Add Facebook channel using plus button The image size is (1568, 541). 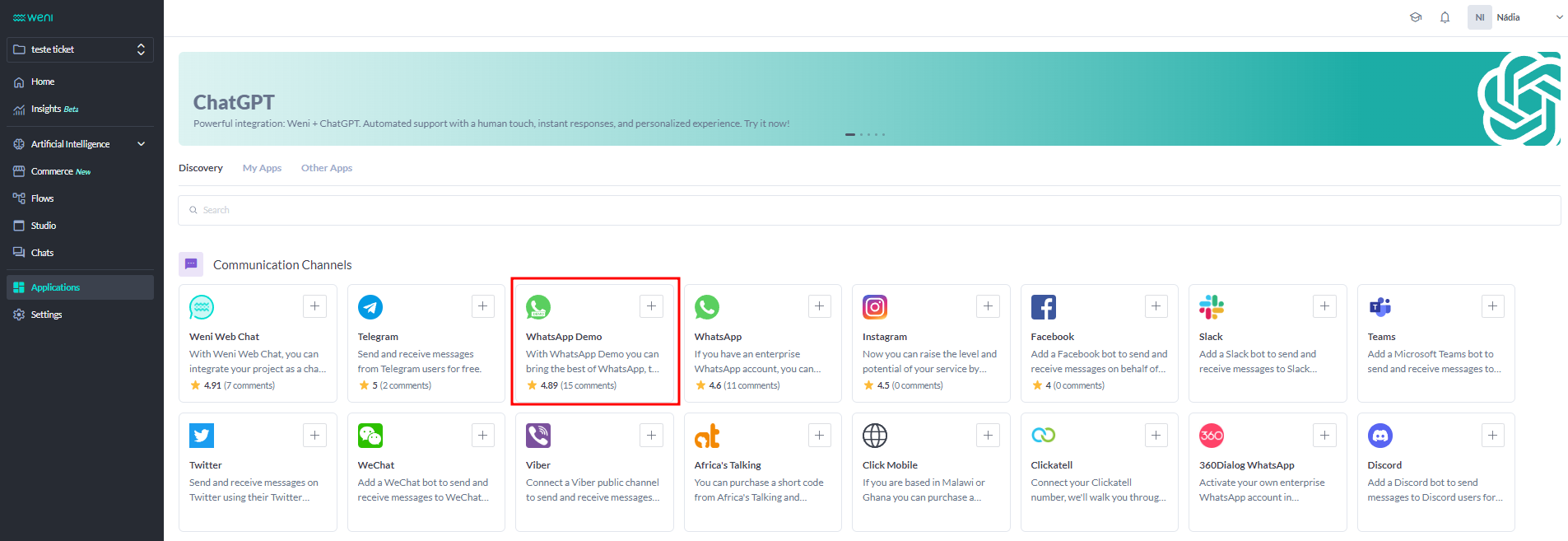1156,306
